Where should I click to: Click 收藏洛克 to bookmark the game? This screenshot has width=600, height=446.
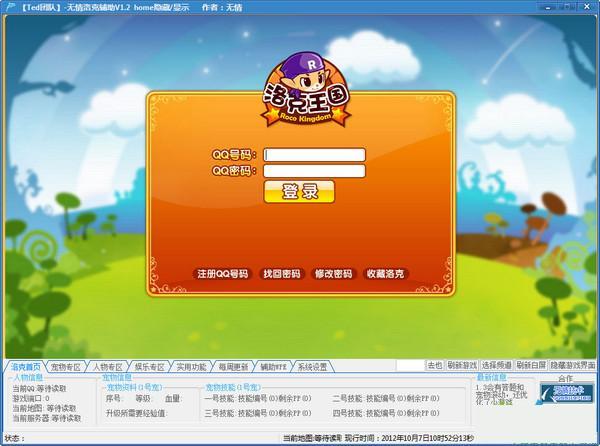(385, 274)
